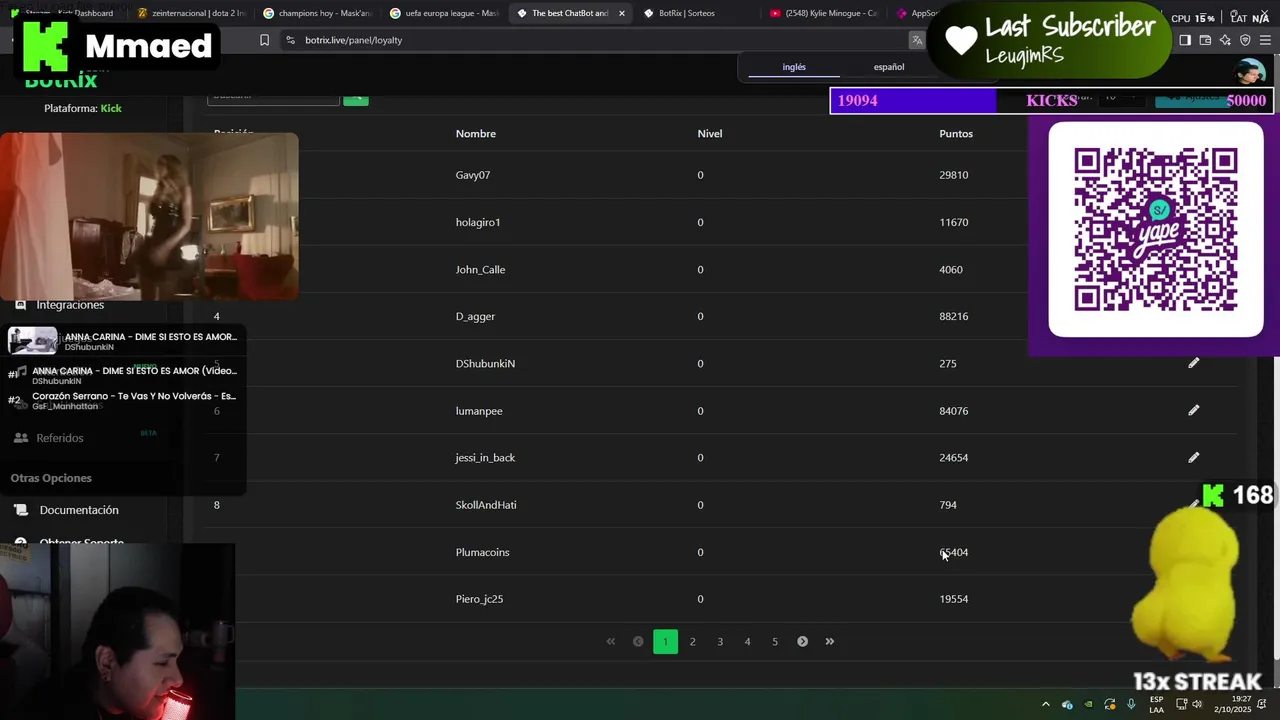This screenshot has height=720, width=1280.
Task: Go to page 3 of the loyalty table
Action: click(720, 641)
